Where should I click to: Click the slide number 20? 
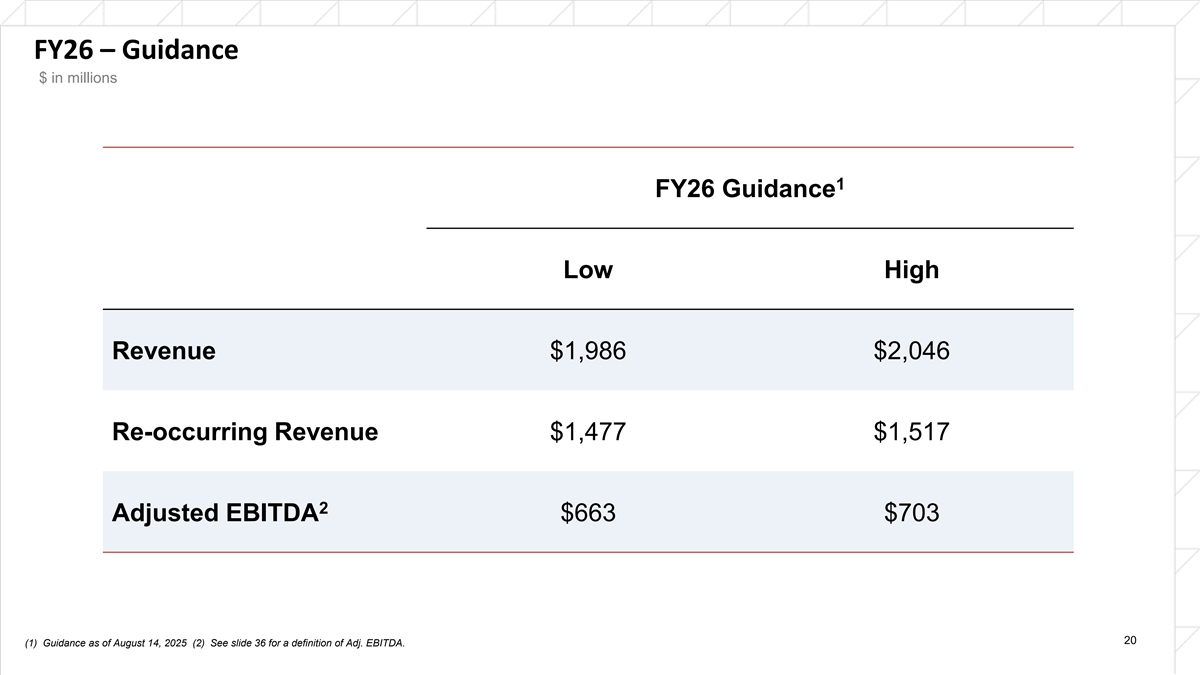pos(1130,640)
